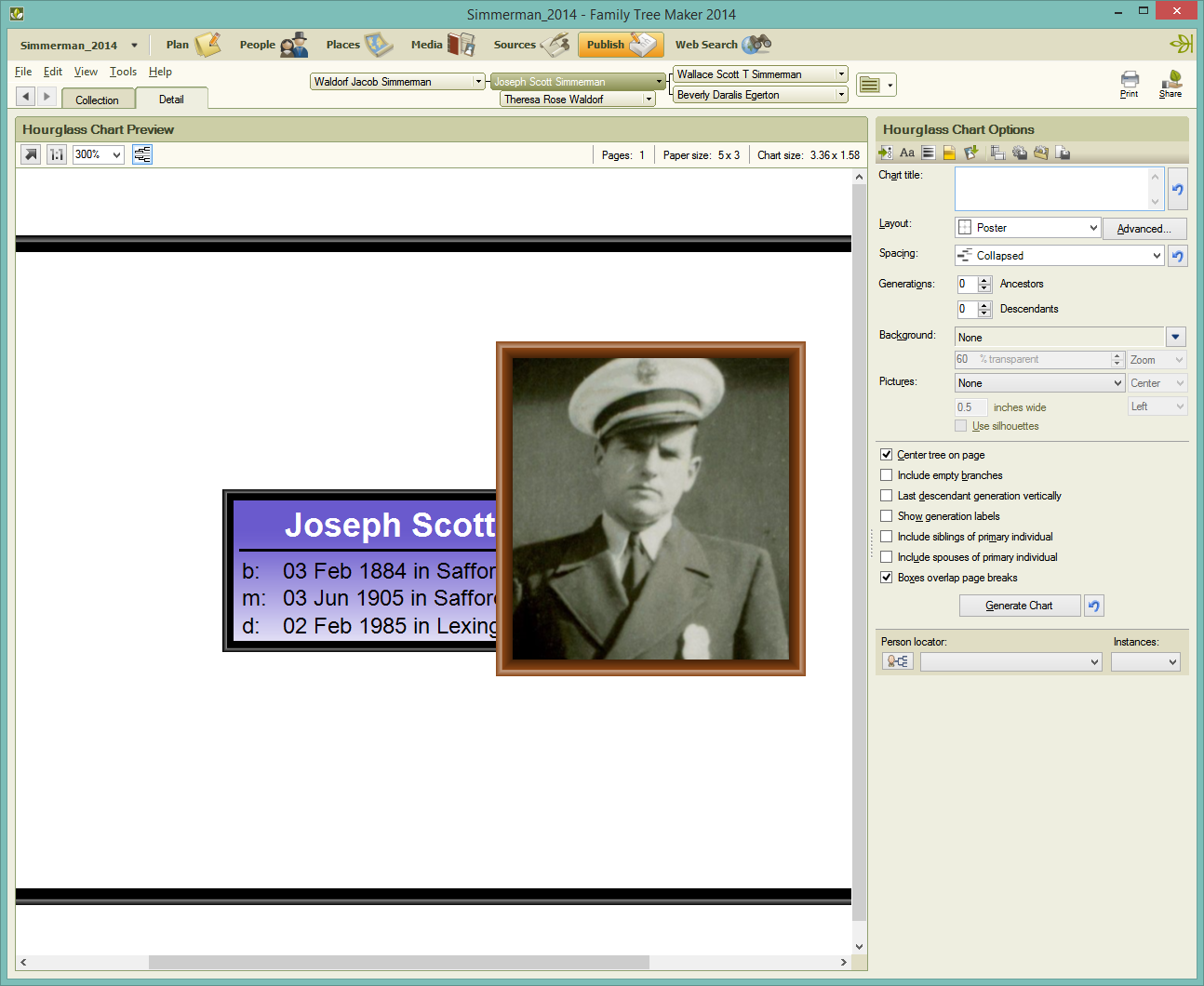Reset chart title with undo arrow

click(1178, 189)
